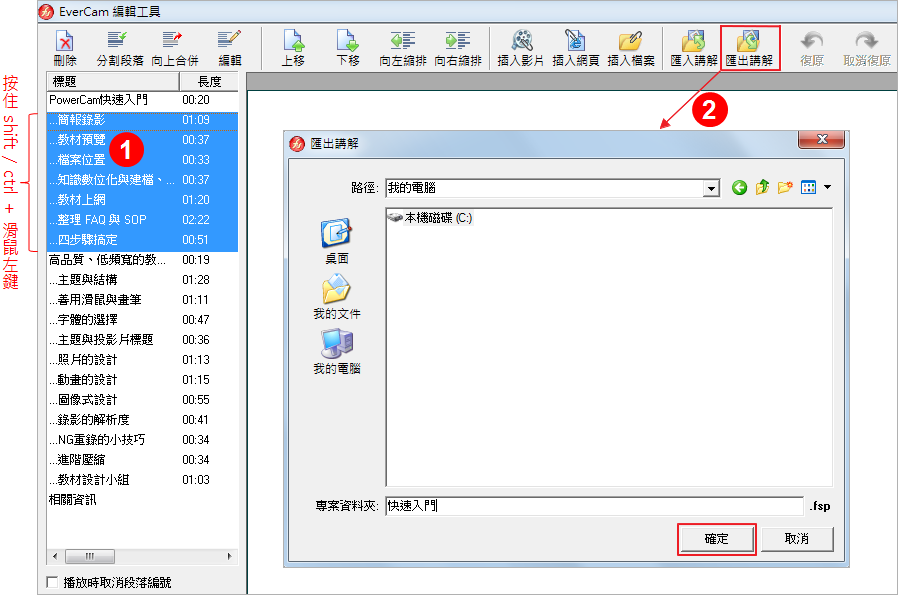The width and height of the screenshot is (899, 597).
Task: Click the 取消 cancel button
Action: (796, 539)
